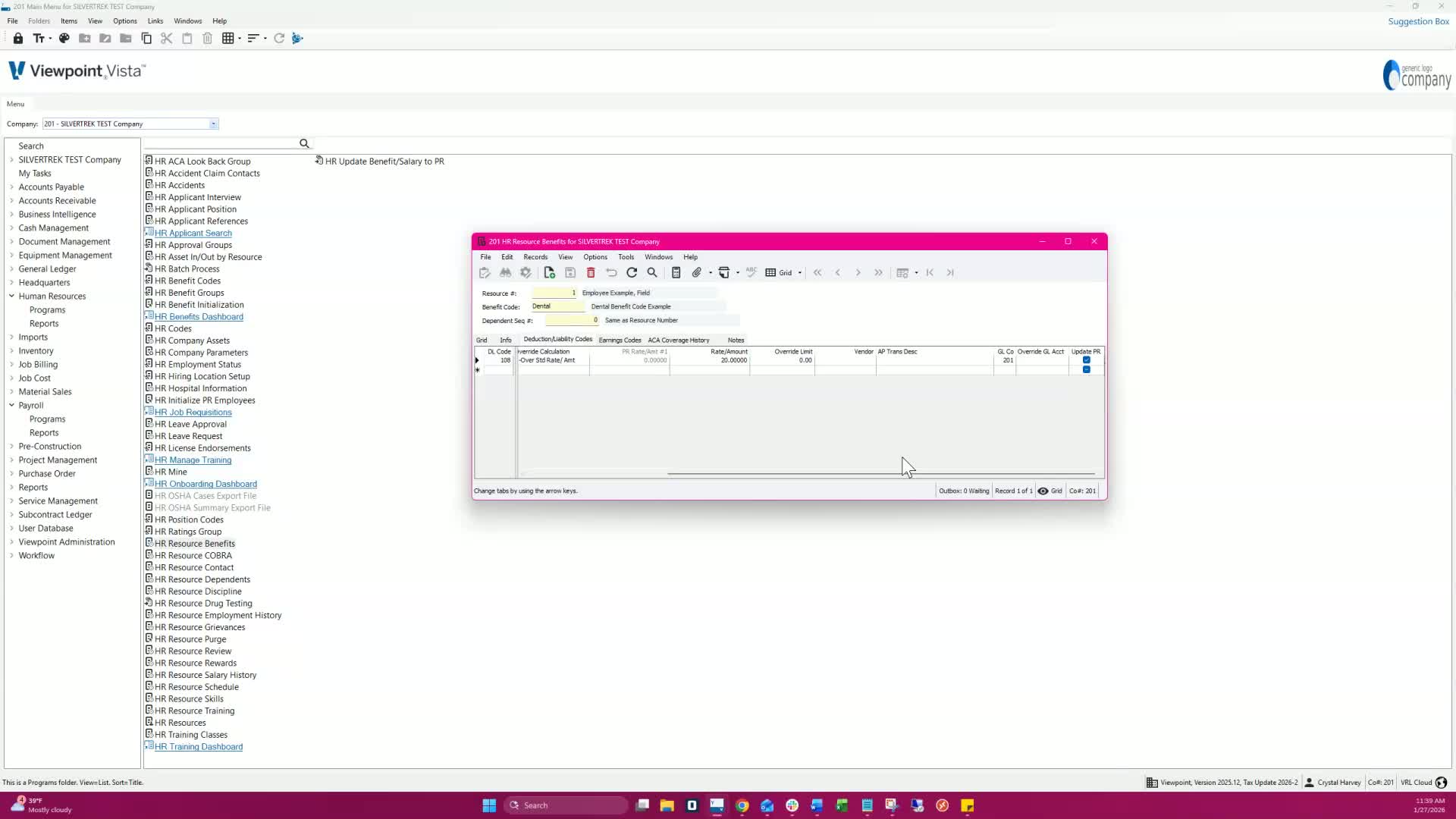1456x819 pixels.
Task: Open the Suggestion Box link
Action: (x=1418, y=21)
